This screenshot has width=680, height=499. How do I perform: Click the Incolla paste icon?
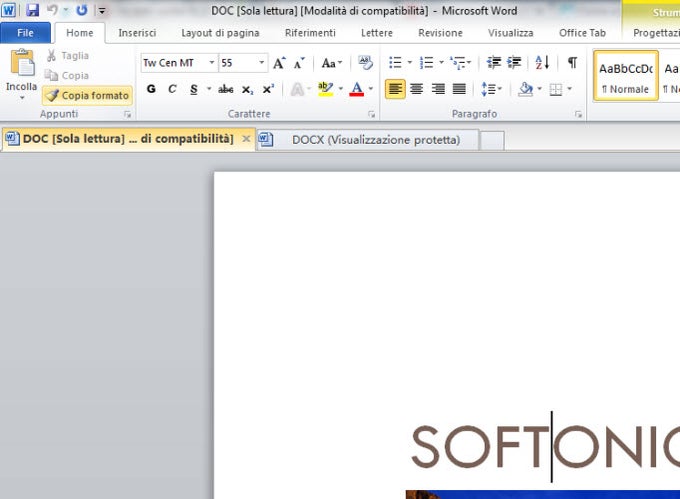(x=23, y=63)
